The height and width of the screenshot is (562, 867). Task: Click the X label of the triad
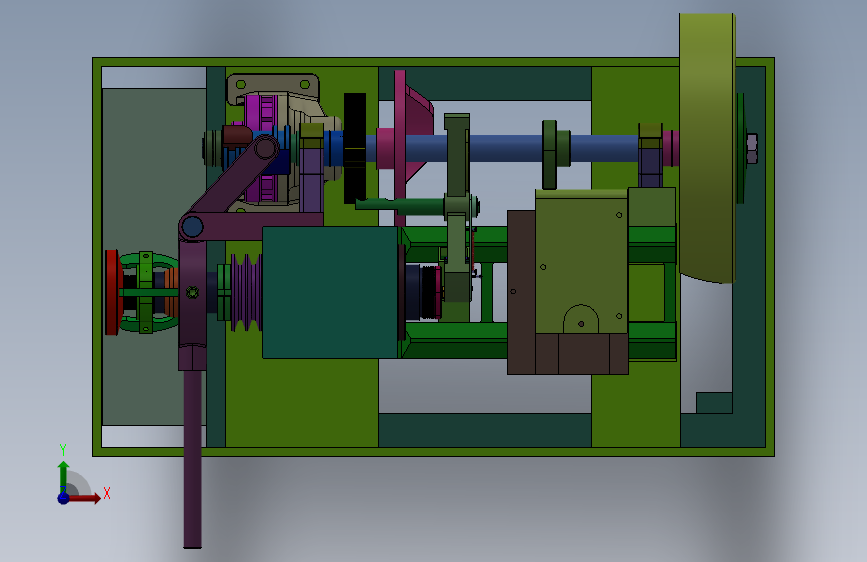click(107, 493)
